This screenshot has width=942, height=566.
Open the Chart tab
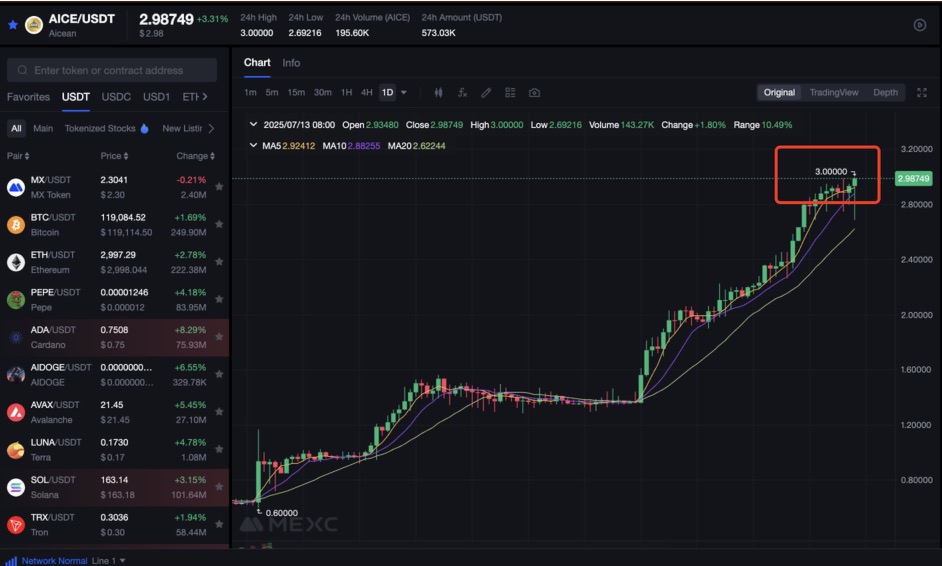tap(257, 62)
